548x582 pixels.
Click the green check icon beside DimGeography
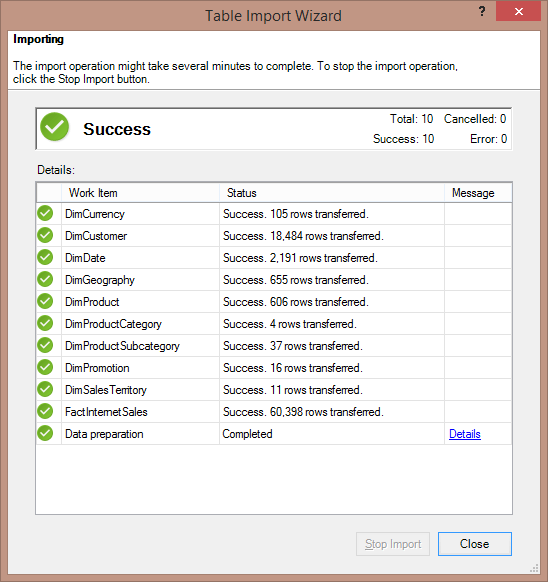[x=45, y=279]
